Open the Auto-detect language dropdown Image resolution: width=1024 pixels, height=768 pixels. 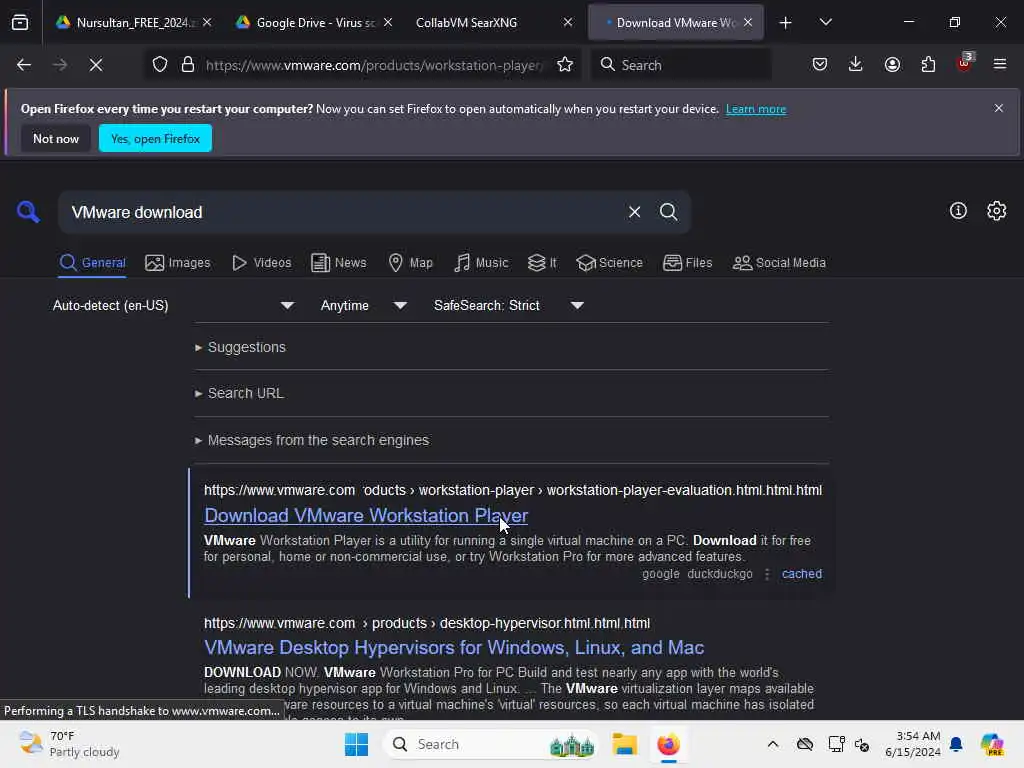[x=173, y=306]
